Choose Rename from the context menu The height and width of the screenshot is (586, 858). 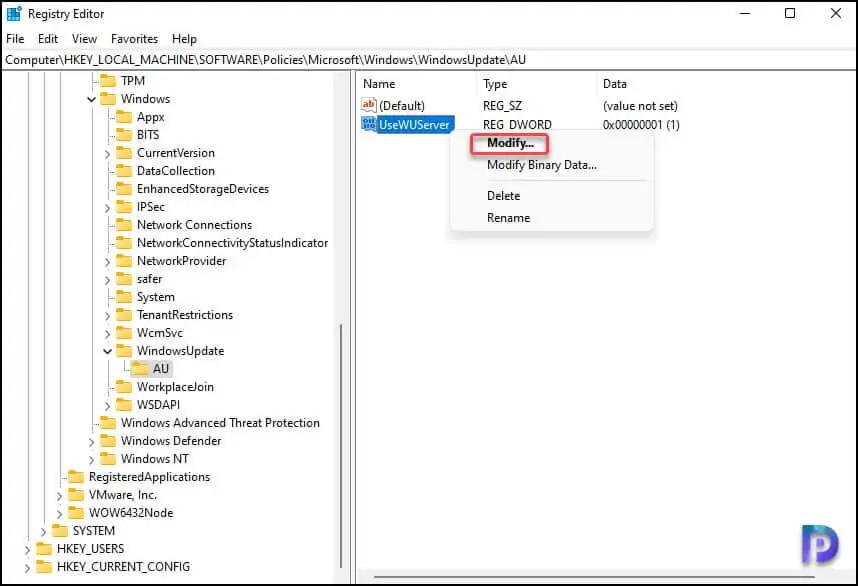508,218
